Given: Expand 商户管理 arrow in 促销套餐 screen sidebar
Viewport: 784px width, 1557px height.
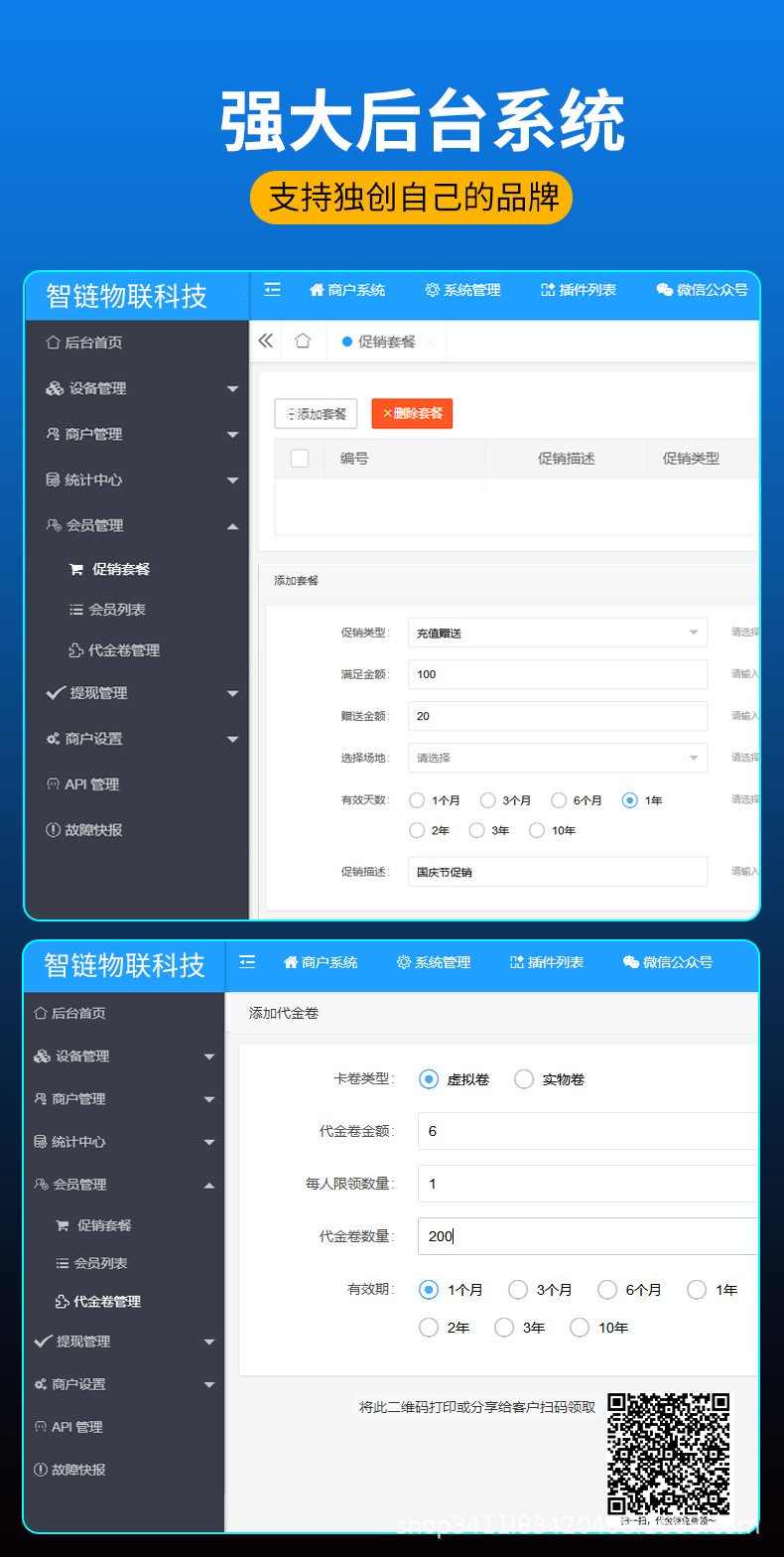Looking at the screenshot, I should click(232, 435).
